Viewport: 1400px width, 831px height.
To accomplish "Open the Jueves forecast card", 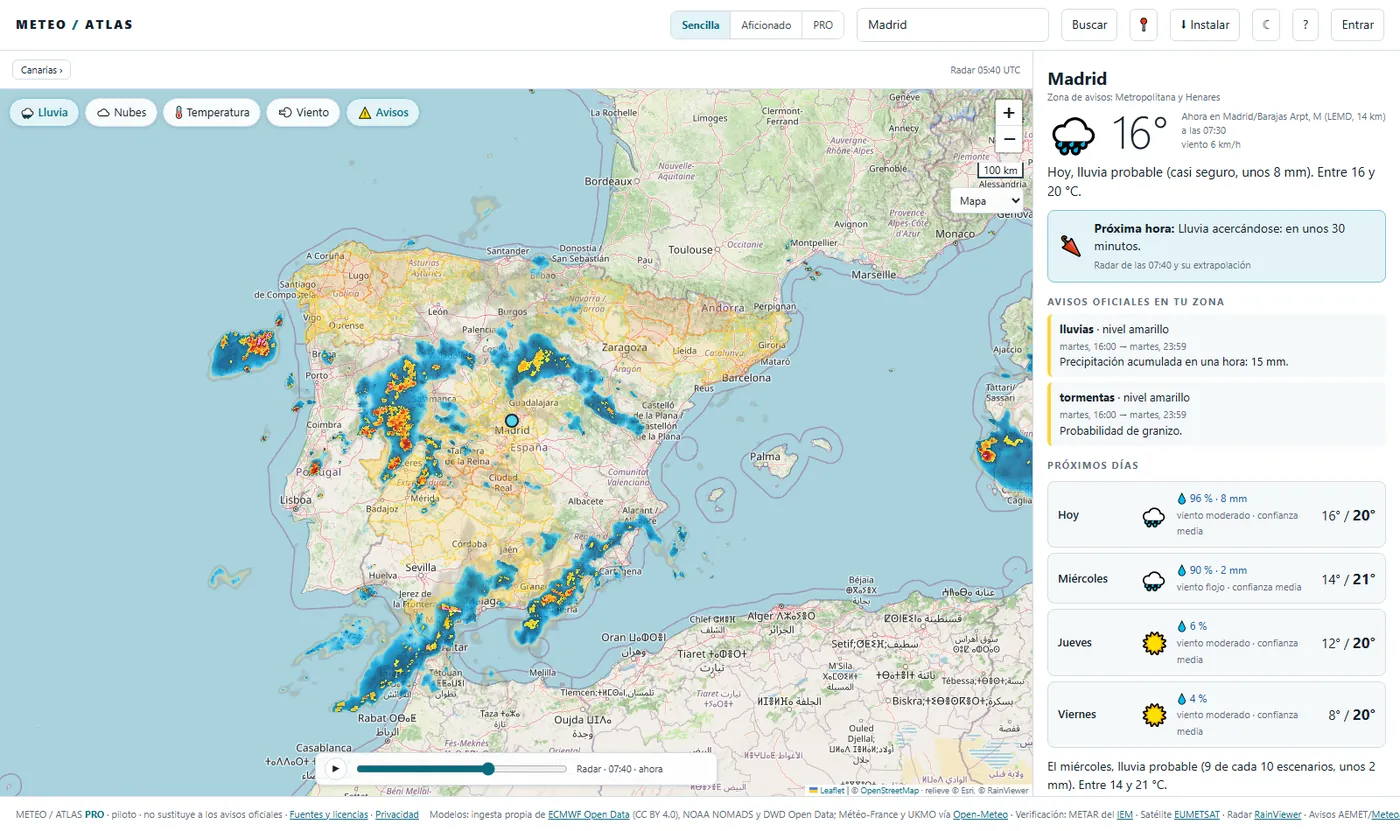I will click(1216, 643).
